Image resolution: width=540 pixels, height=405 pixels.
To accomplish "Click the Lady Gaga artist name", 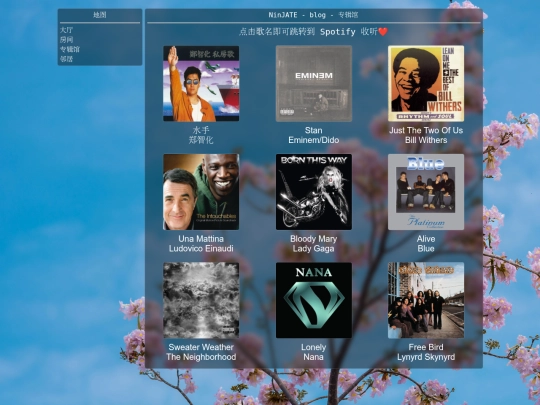I will [313, 248].
